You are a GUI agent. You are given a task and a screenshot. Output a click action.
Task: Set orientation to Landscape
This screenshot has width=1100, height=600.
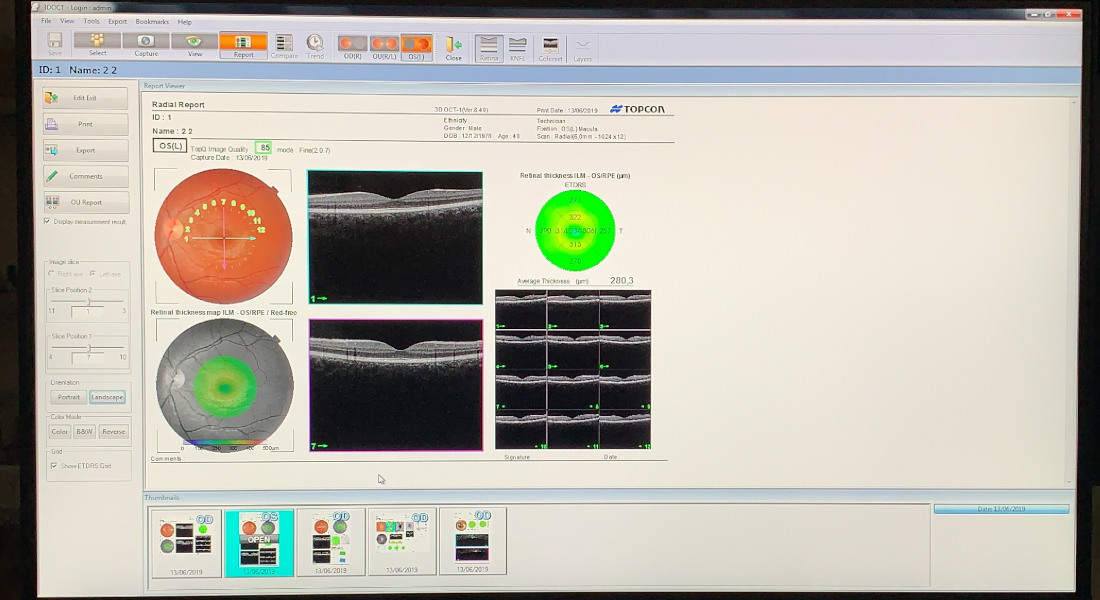(x=107, y=397)
